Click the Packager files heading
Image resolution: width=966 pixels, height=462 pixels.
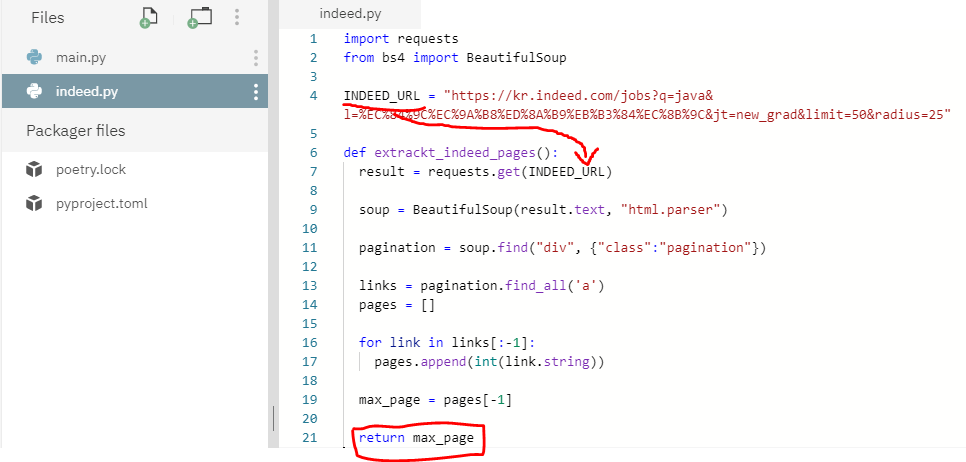75,131
